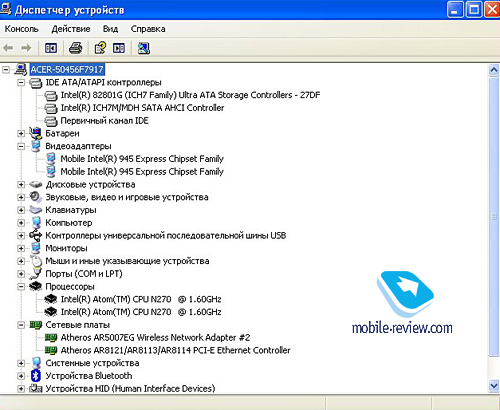
Task: Select Intel ICH7M/MDH SATA AHCI Controller
Action: point(142,108)
